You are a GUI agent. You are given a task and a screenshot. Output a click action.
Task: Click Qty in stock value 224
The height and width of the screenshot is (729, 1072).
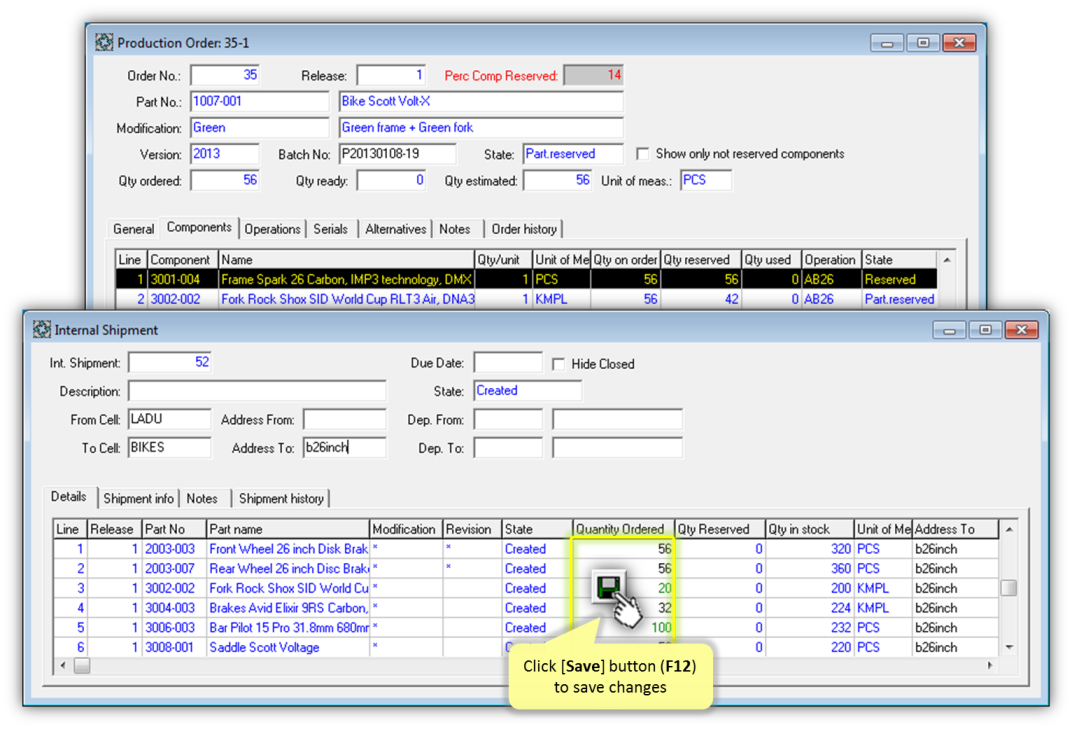pos(840,608)
